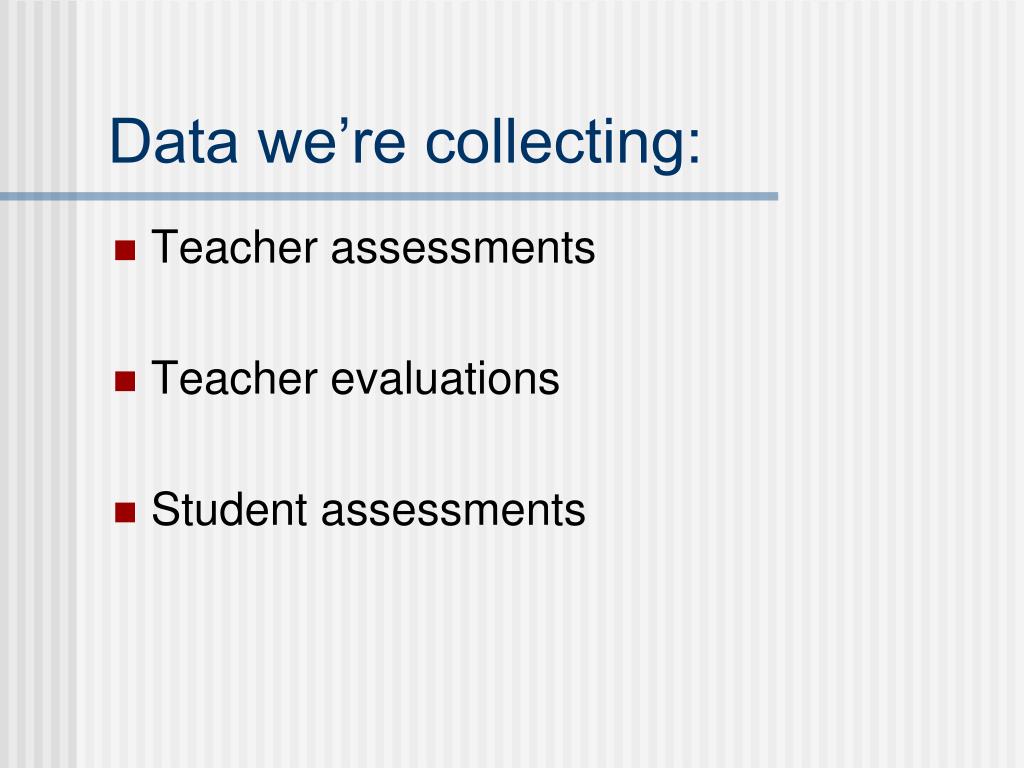Click the word 'Teacher' in the first bullet
Viewport: 1024px width, 768px height.
coord(234,248)
